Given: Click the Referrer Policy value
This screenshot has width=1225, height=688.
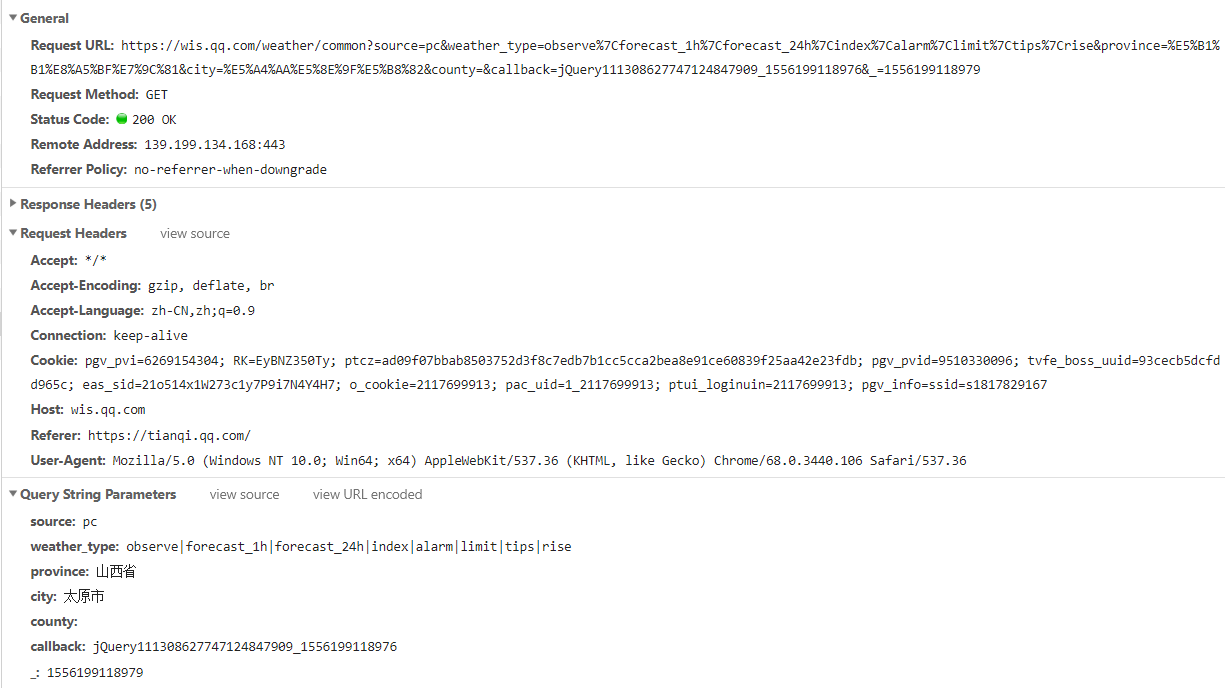Looking at the screenshot, I should coord(230,170).
